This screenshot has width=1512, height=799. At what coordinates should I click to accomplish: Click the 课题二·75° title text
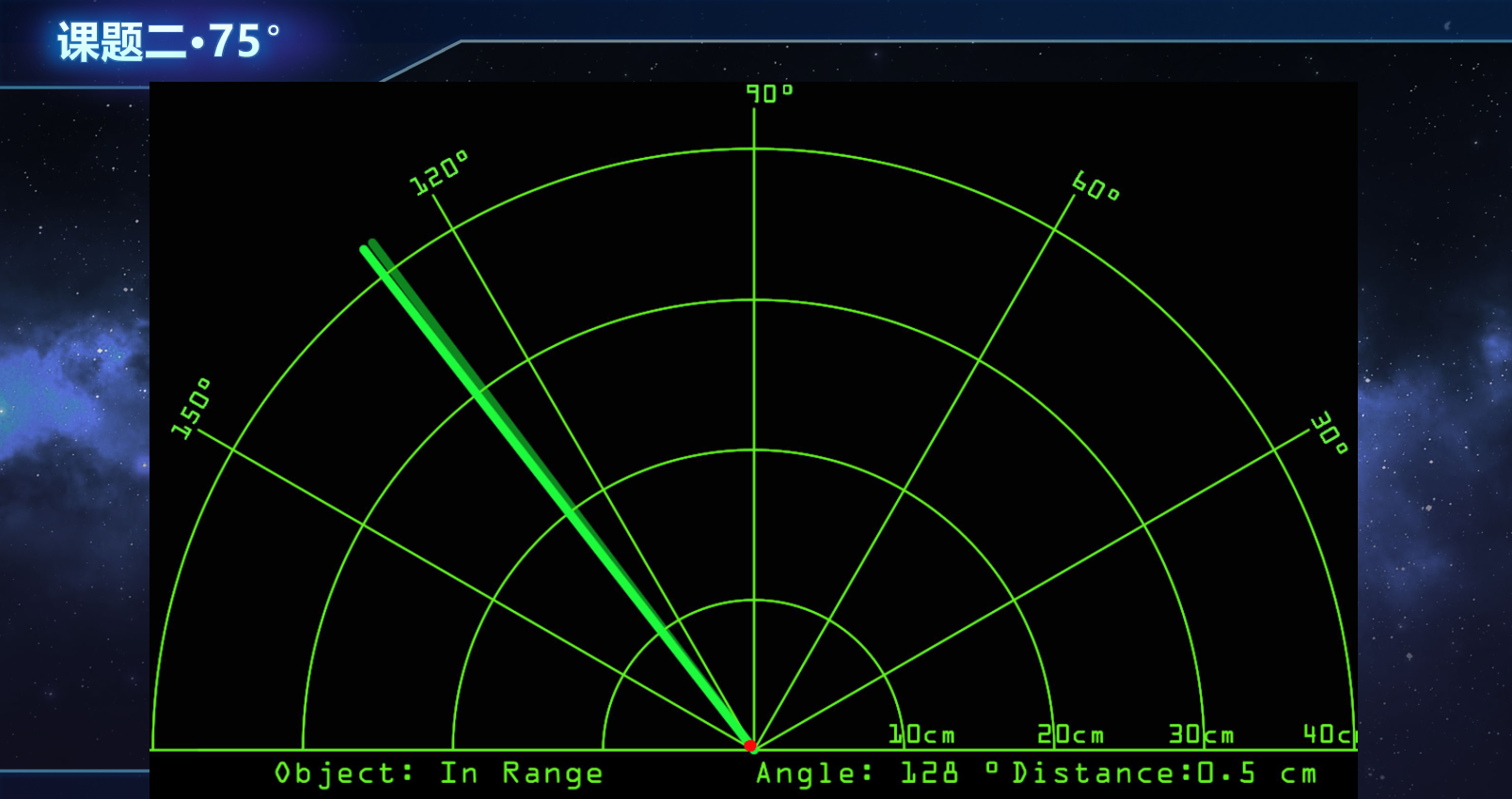click(168, 41)
